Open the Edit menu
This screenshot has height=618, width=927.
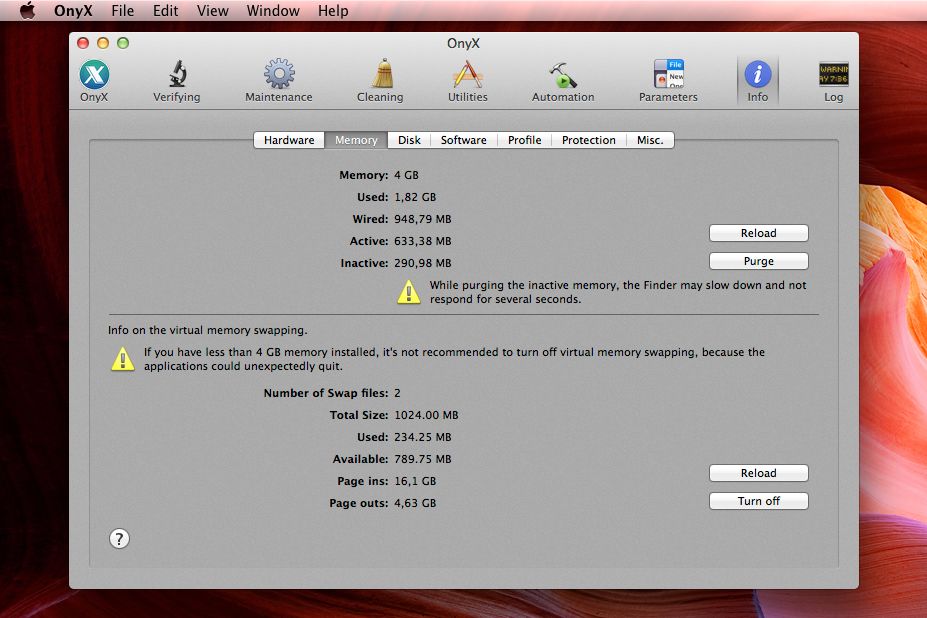tap(166, 11)
